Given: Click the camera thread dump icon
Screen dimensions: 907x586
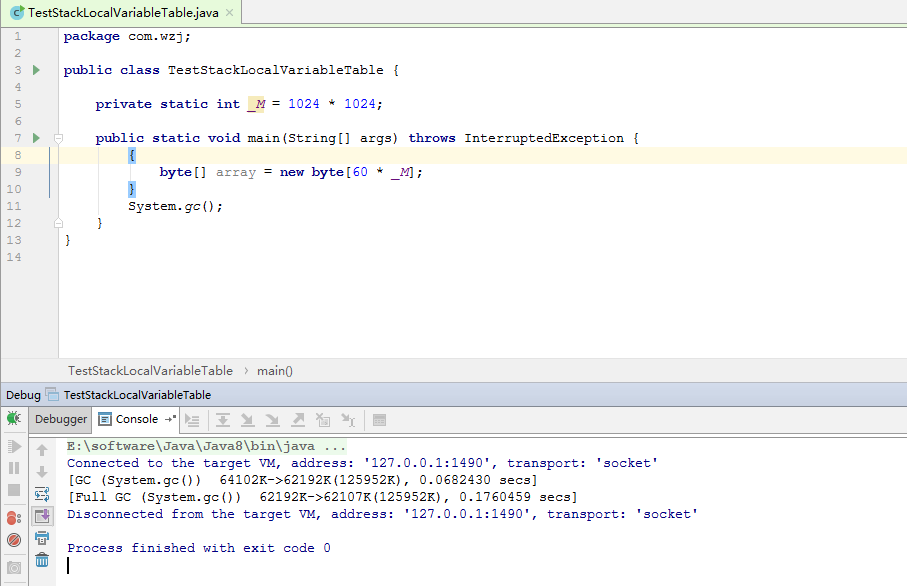Looking at the screenshot, I should (14, 568).
